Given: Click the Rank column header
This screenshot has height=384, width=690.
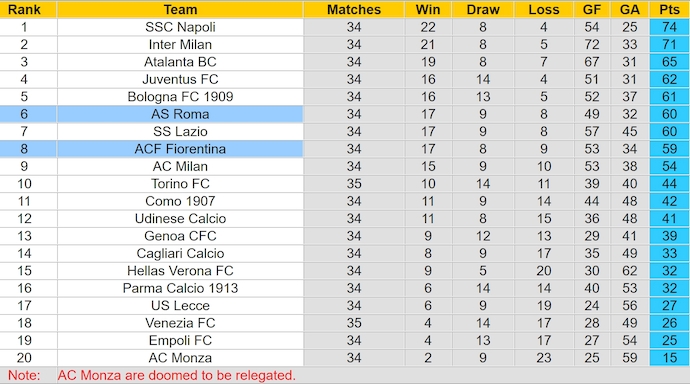Looking at the screenshot, I should coord(24,9).
